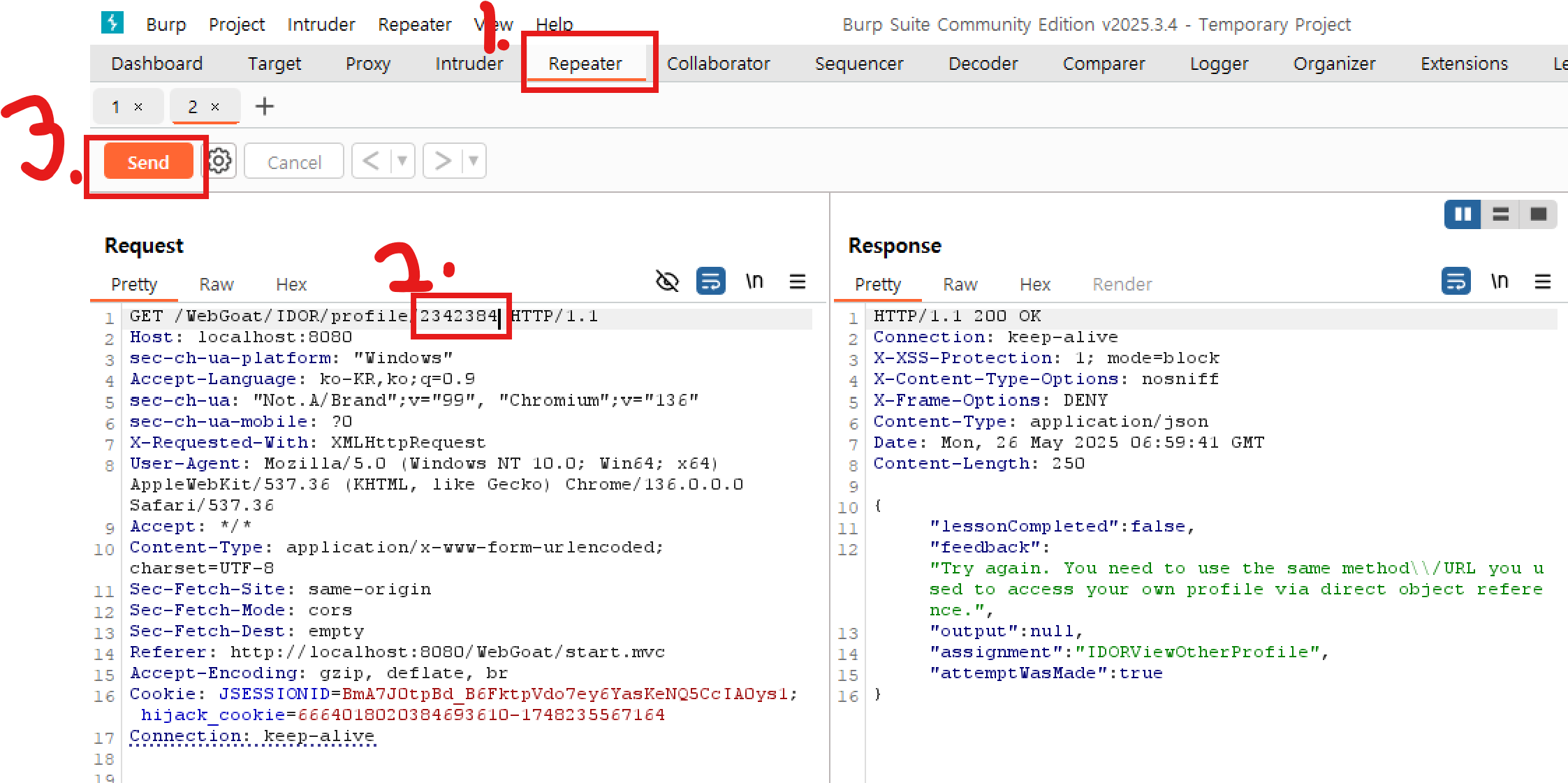This screenshot has width=1568, height=783.
Task: Show newline characters in Request panel
Action: (x=754, y=281)
